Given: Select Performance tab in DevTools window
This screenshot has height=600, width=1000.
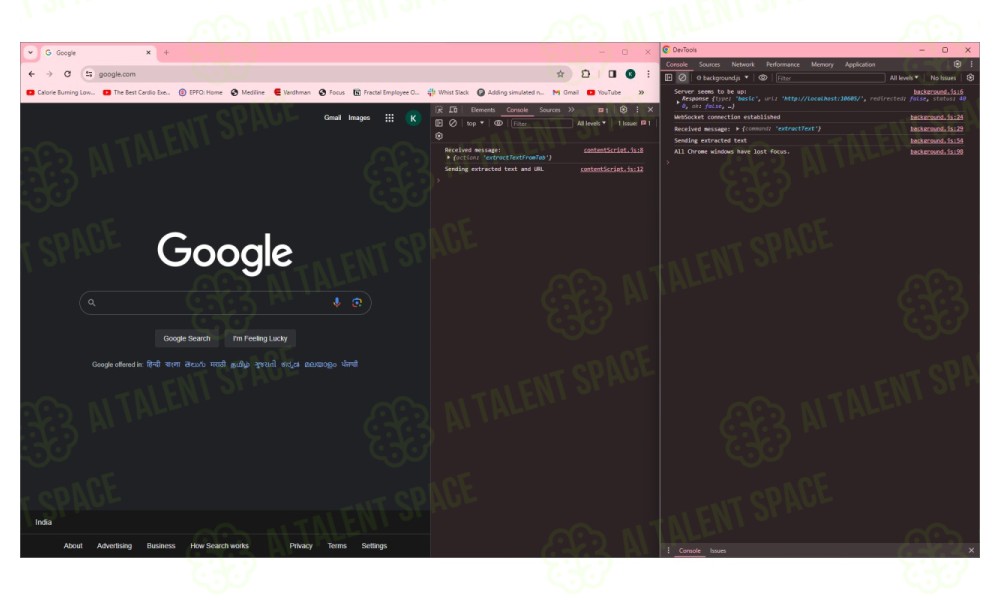Looking at the screenshot, I should [x=783, y=64].
